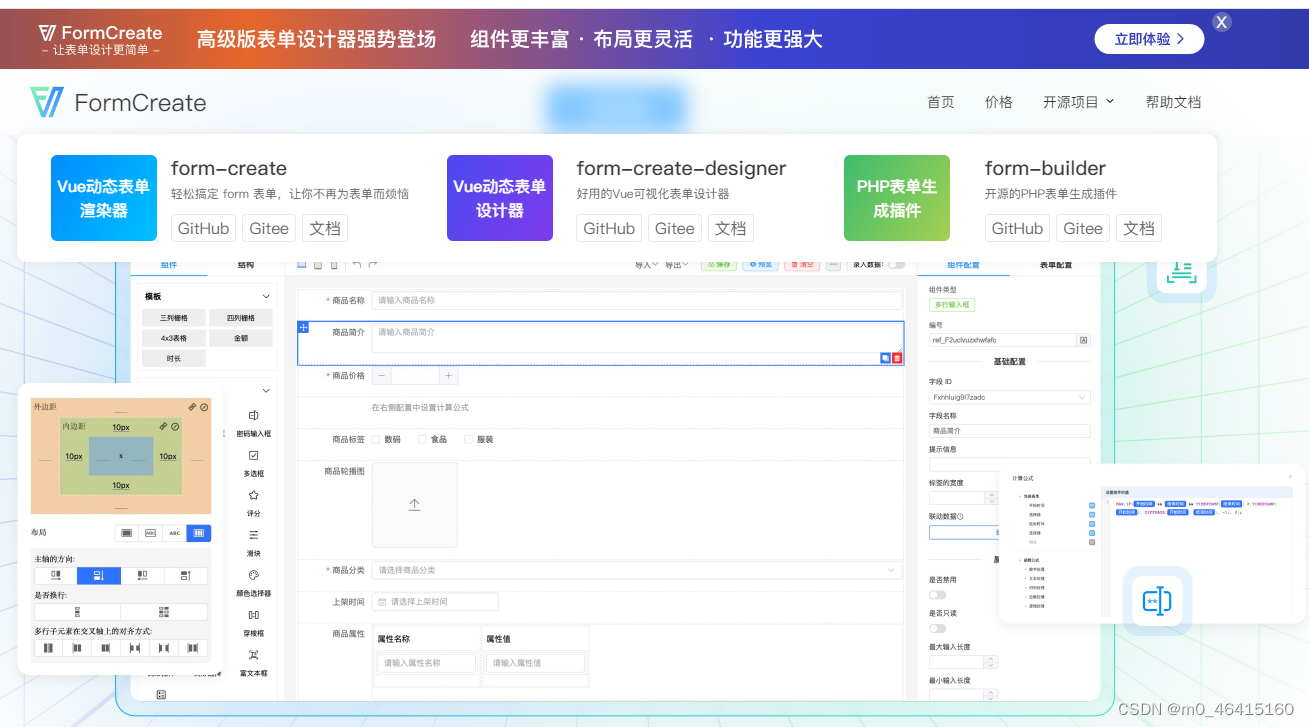The width and height of the screenshot is (1309, 727).
Task: Select the 四列栅格 template
Action: click(x=241, y=318)
